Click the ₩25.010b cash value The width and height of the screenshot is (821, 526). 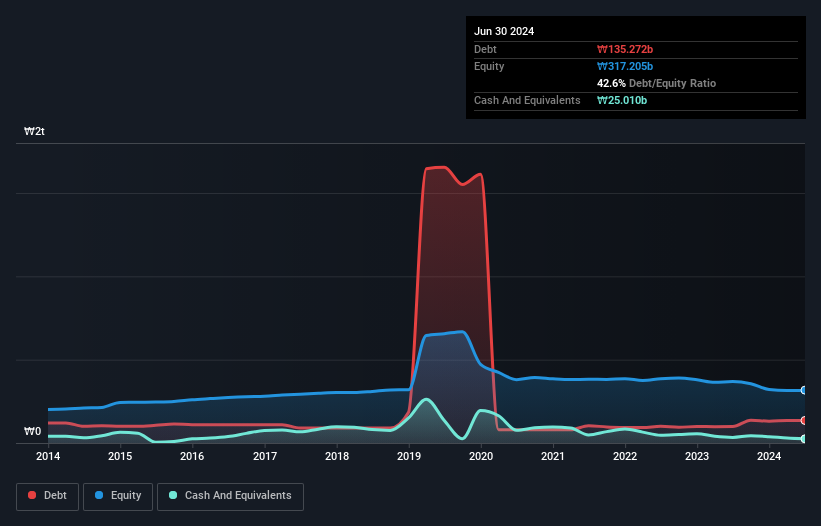(x=622, y=100)
